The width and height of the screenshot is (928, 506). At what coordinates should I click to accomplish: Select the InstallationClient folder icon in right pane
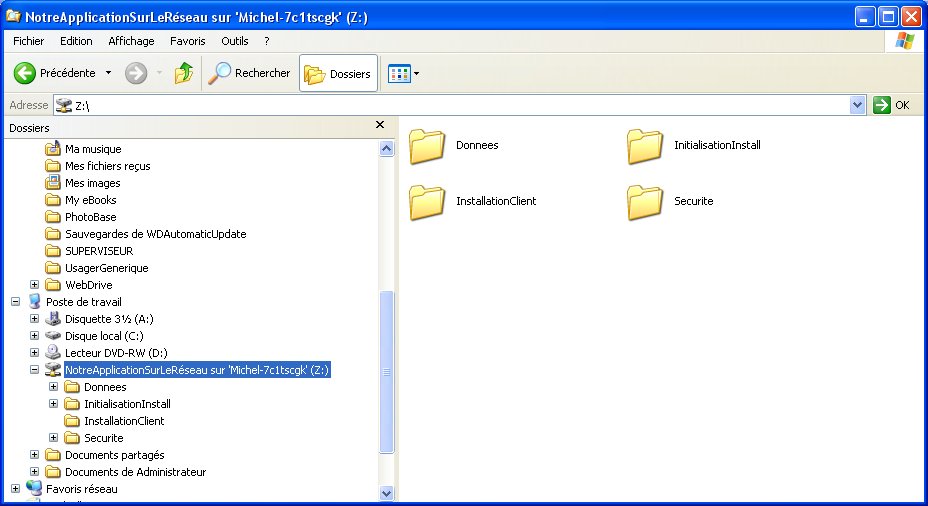[427, 202]
